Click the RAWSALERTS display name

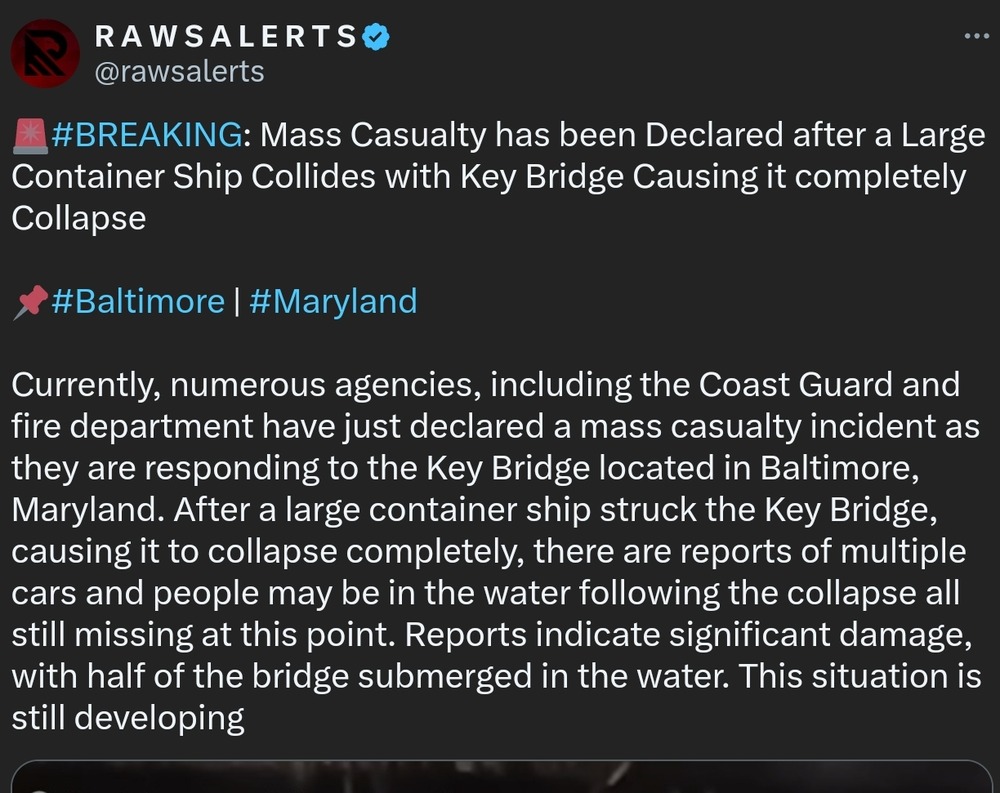pyautogui.click(x=225, y=37)
